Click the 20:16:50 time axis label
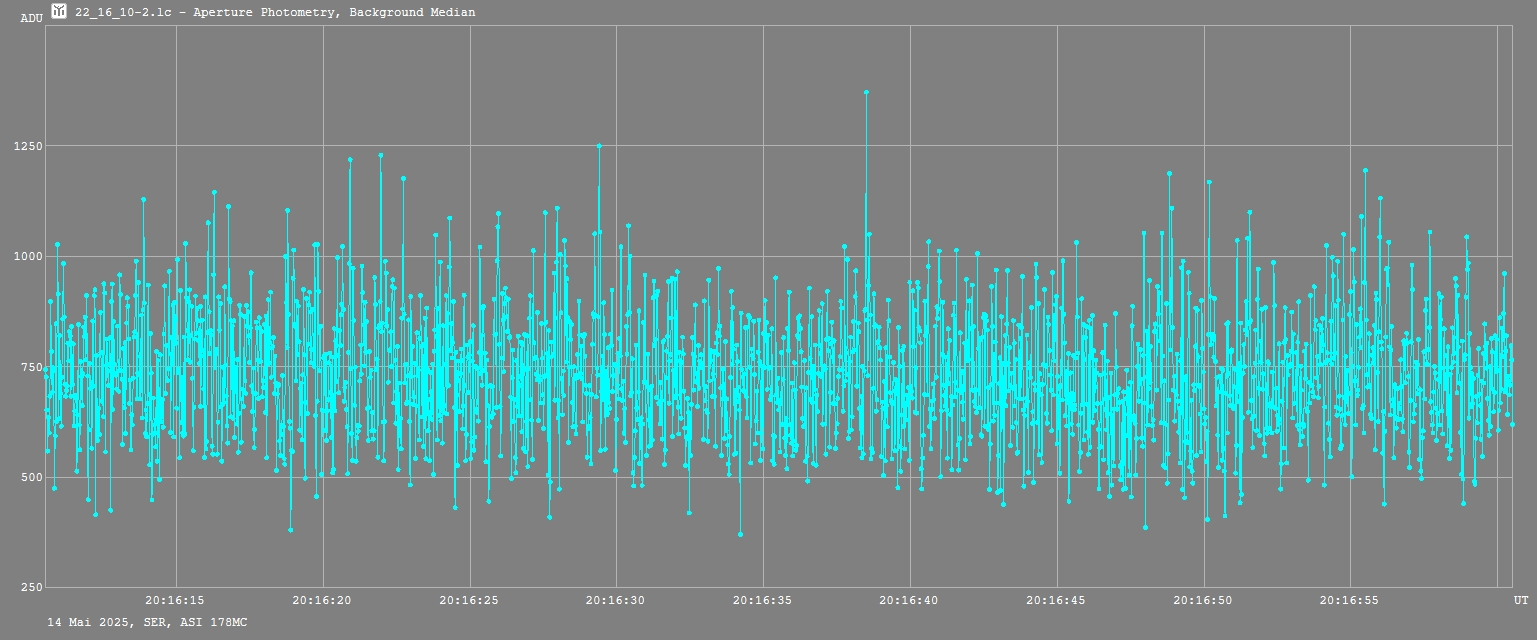The height and width of the screenshot is (640, 1537). (x=1203, y=601)
